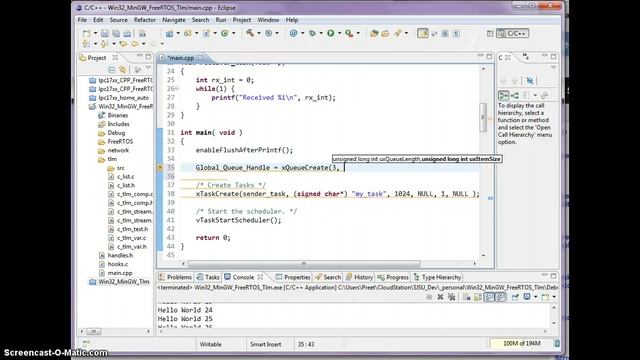Toggle Show Console on standard output change
This screenshot has width=640, height=360.
(489, 297)
